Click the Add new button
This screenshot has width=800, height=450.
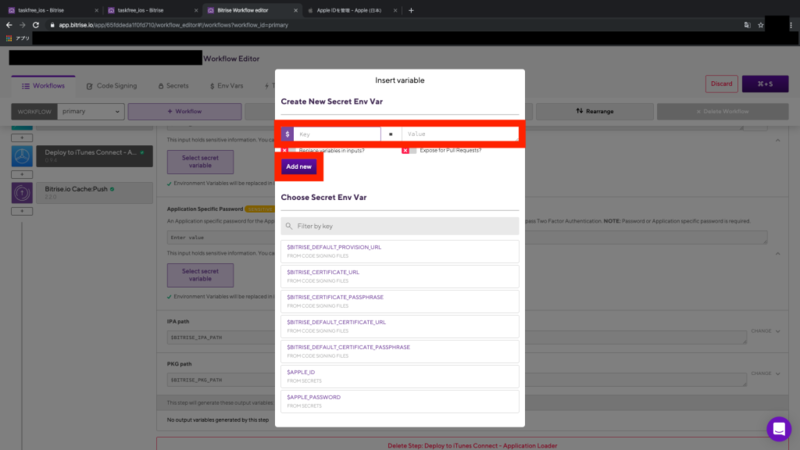point(299,167)
